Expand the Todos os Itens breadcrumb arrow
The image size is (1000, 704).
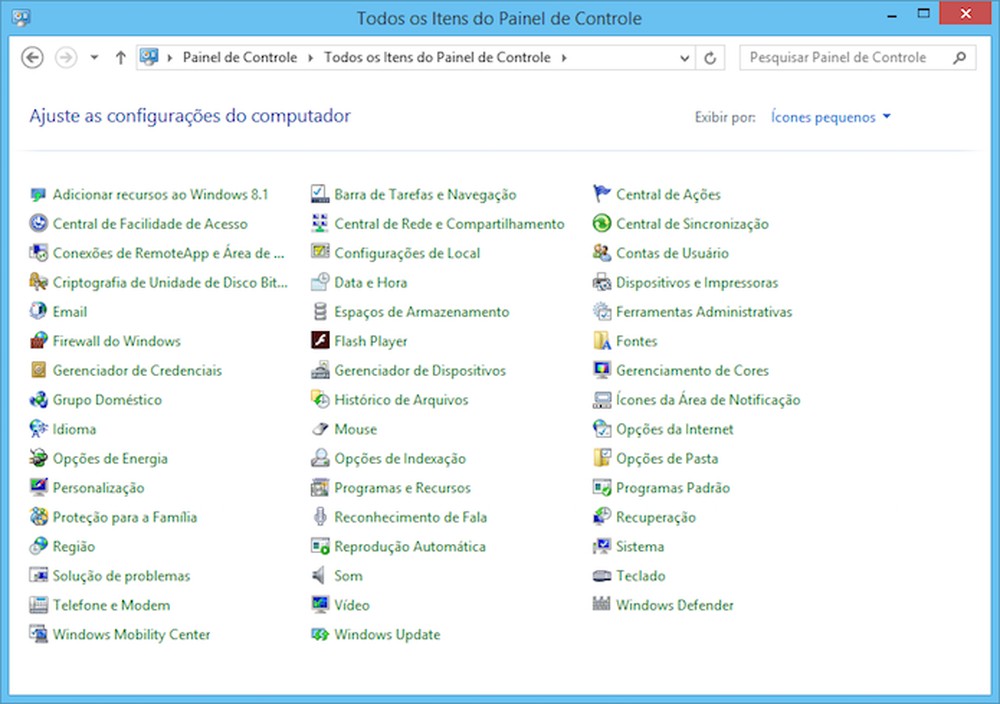[x=564, y=58]
